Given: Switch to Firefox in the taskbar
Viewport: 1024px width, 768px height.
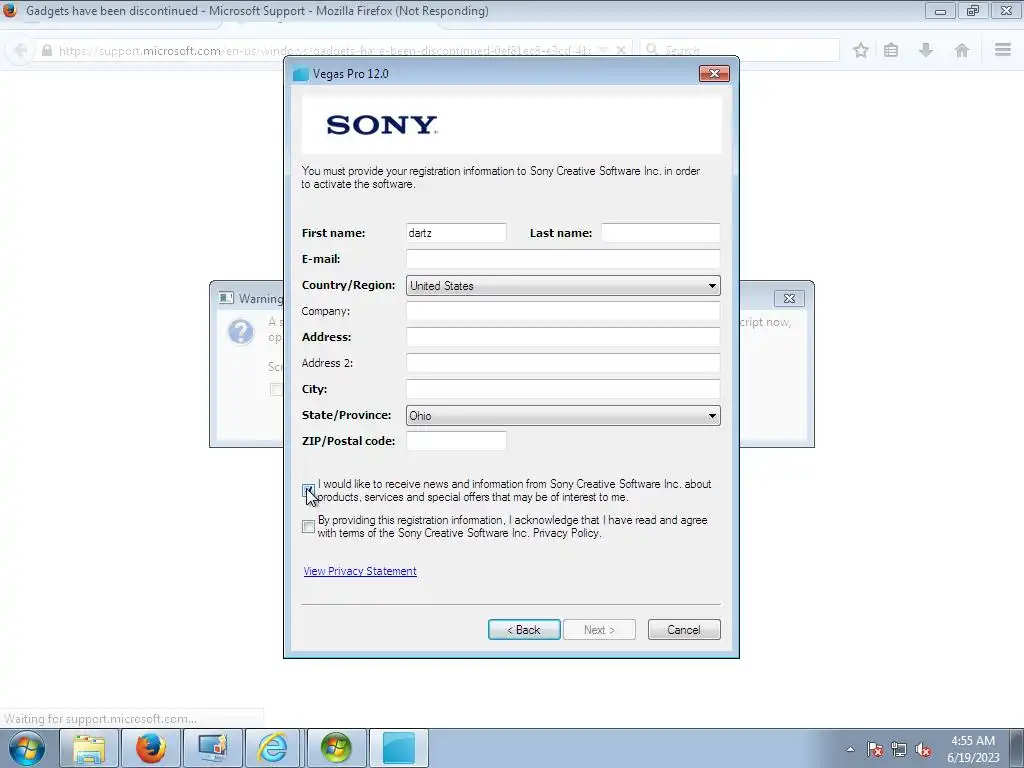Looking at the screenshot, I should pos(151,748).
